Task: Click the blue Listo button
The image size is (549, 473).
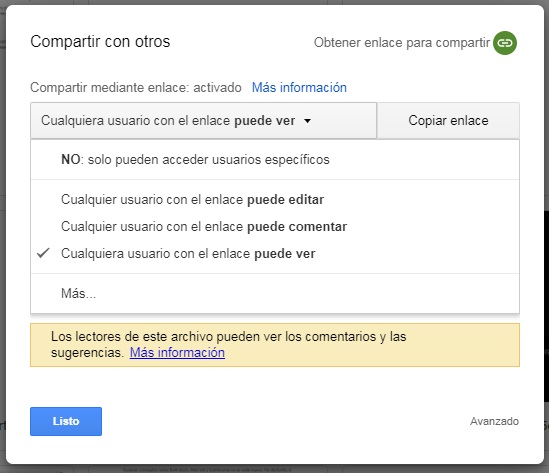Action: 66,421
